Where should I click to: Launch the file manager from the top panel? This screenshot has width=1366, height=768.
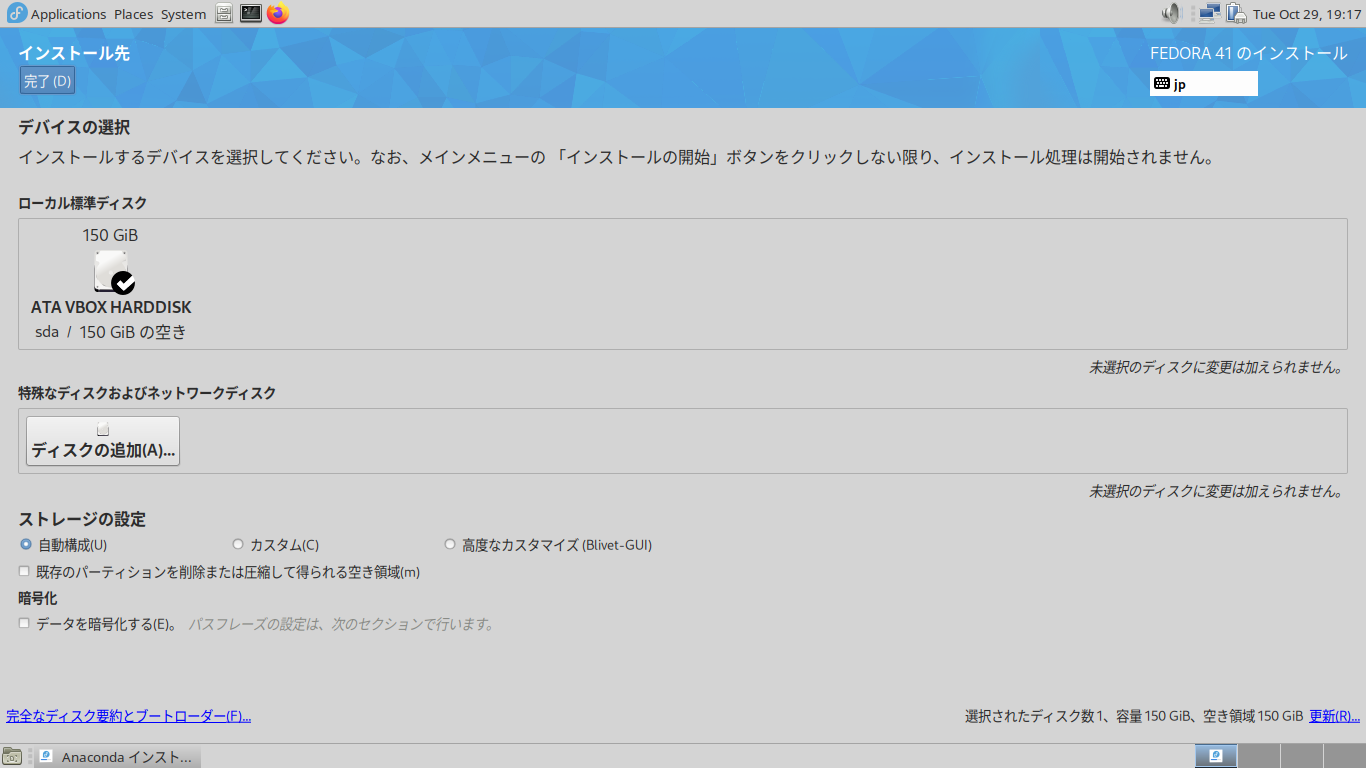[x=224, y=14]
